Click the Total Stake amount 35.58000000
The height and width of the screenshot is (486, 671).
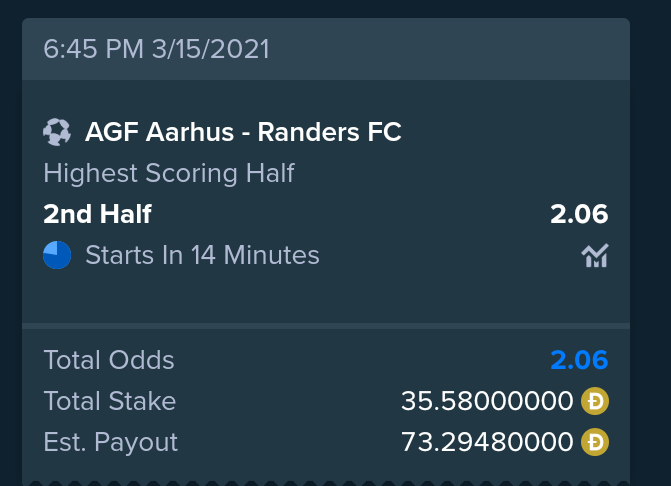tap(487, 401)
